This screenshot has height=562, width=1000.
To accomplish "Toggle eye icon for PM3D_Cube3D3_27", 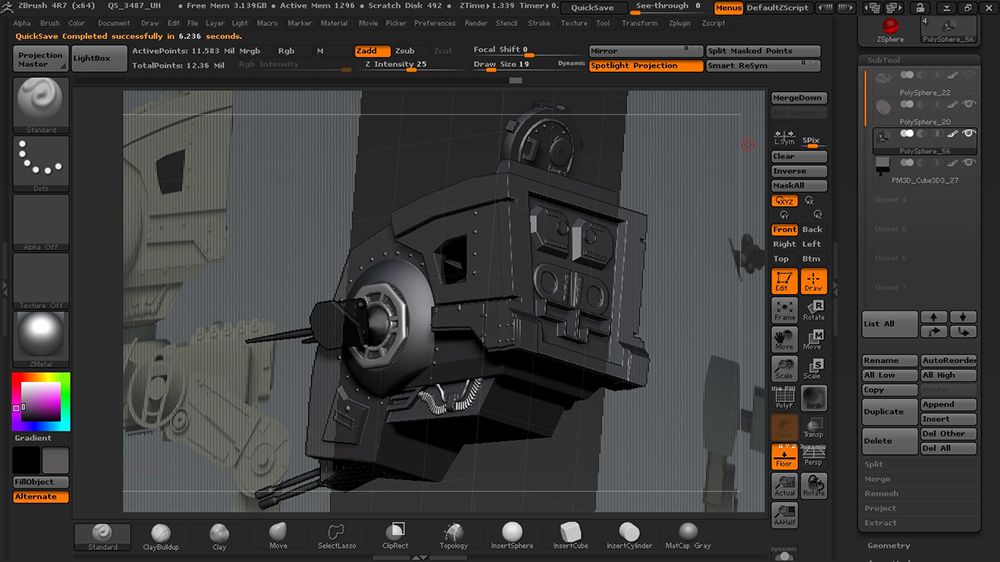I will point(969,163).
